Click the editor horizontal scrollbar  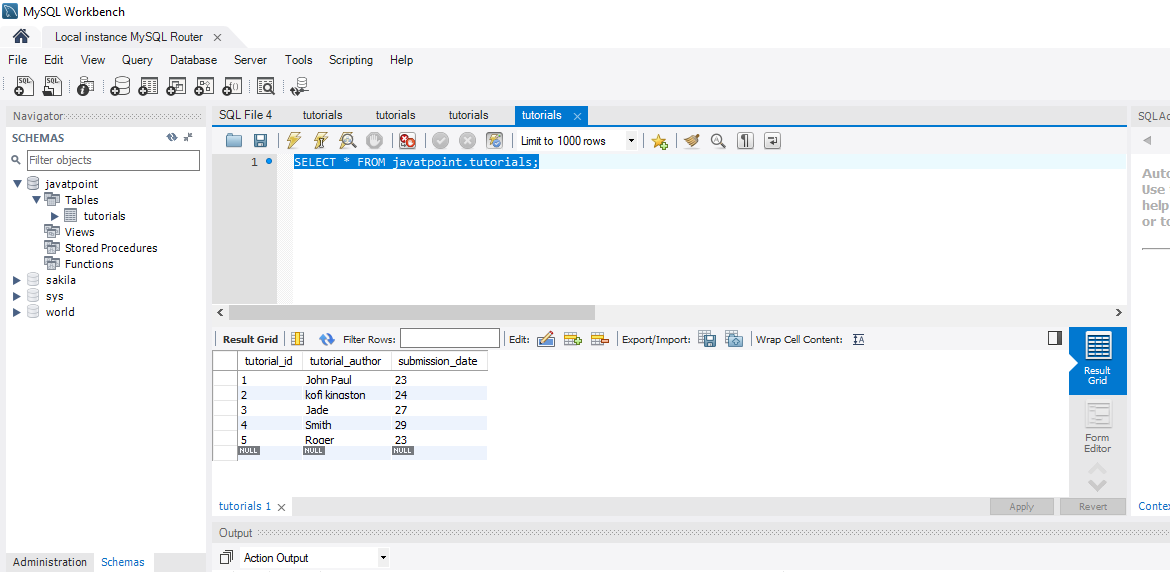click(412, 312)
